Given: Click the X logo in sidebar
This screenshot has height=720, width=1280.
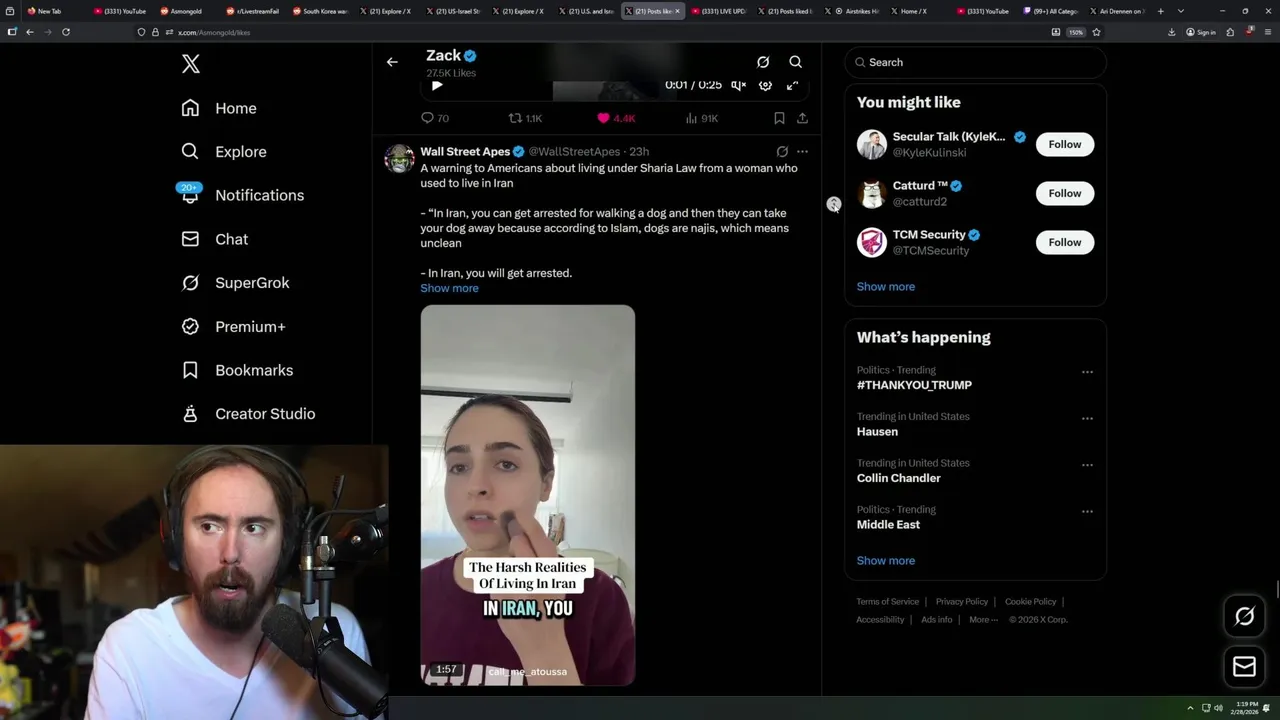Looking at the screenshot, I should click(191, 64).
